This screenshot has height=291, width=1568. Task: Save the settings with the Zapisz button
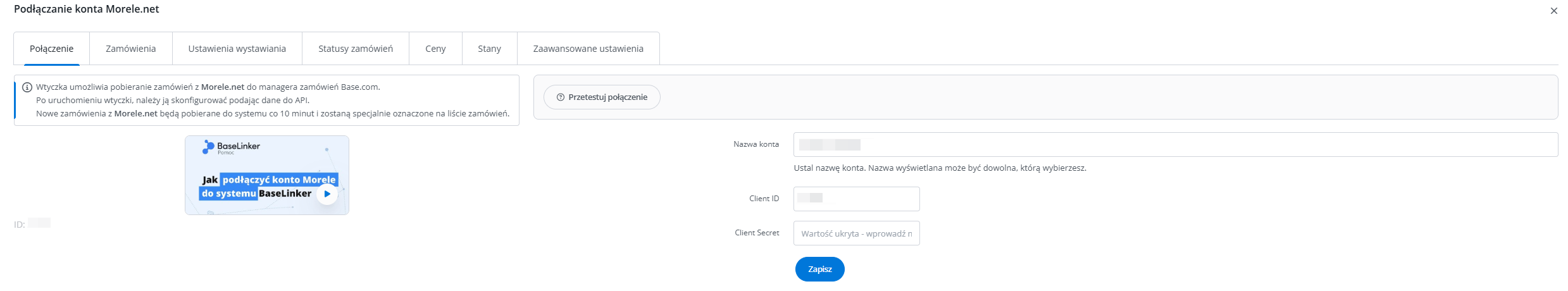[x=819, y=269]
